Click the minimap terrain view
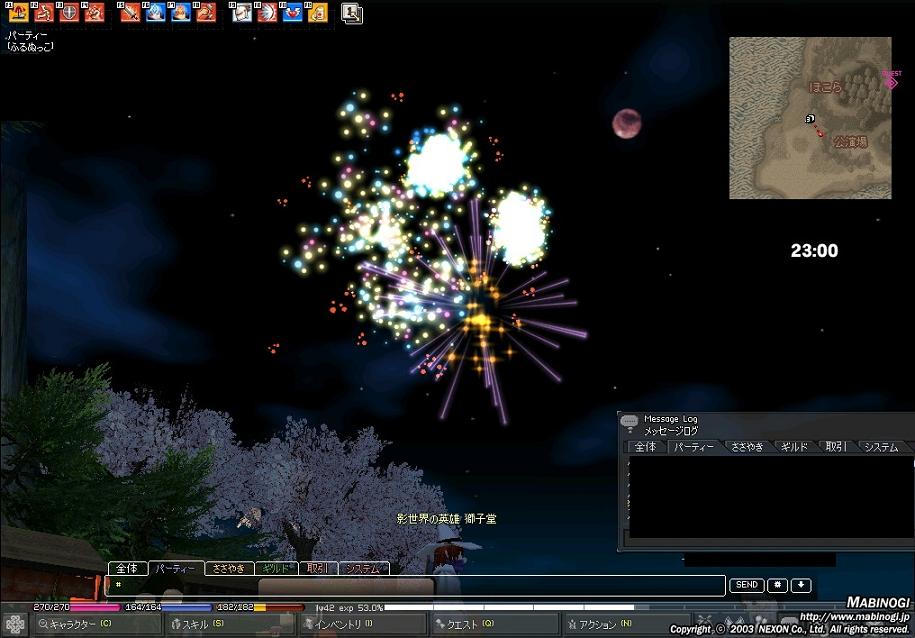This screenshot has width=915, height=638. (810, 118)
